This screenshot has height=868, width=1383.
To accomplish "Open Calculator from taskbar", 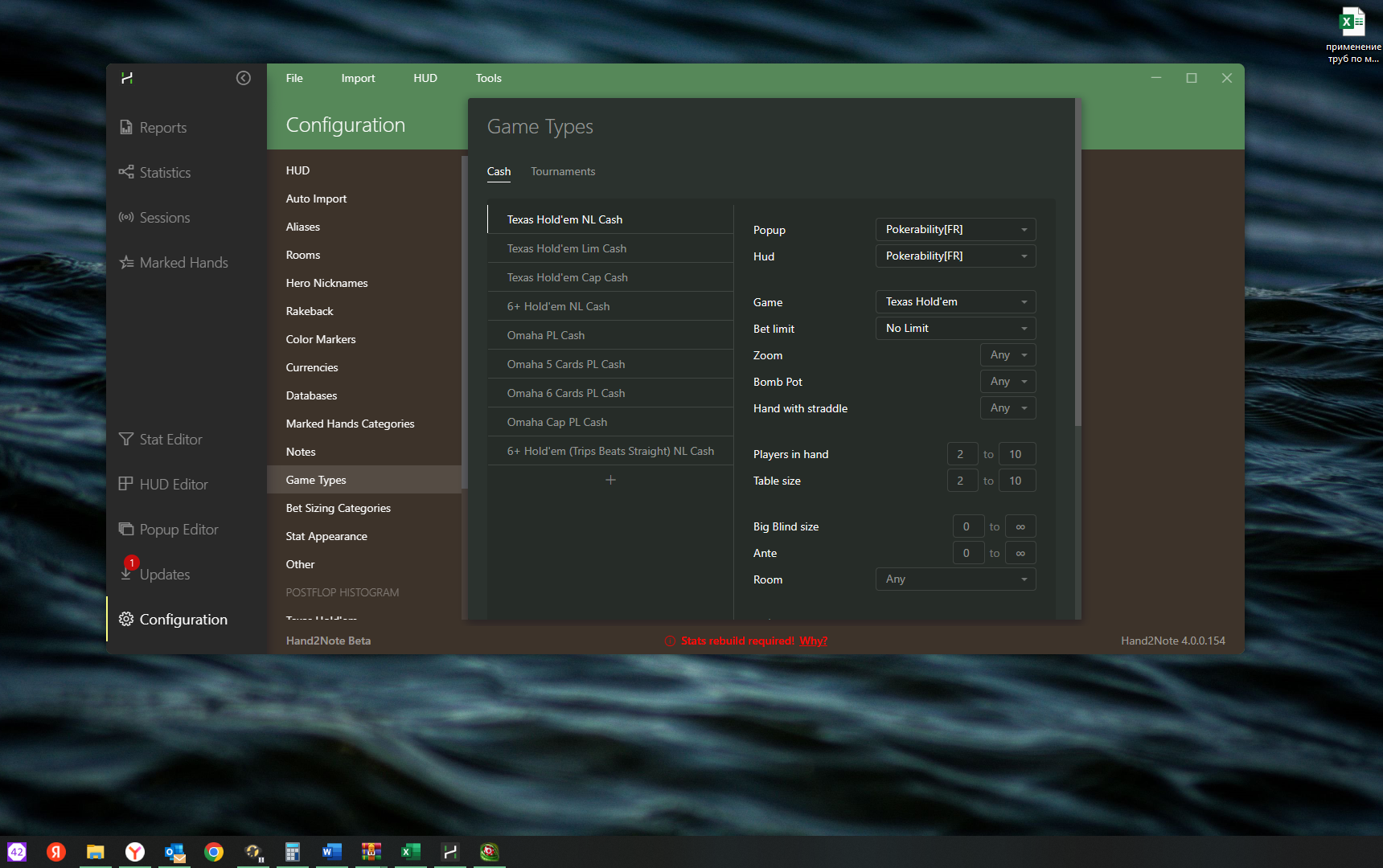I will (293, 852).
